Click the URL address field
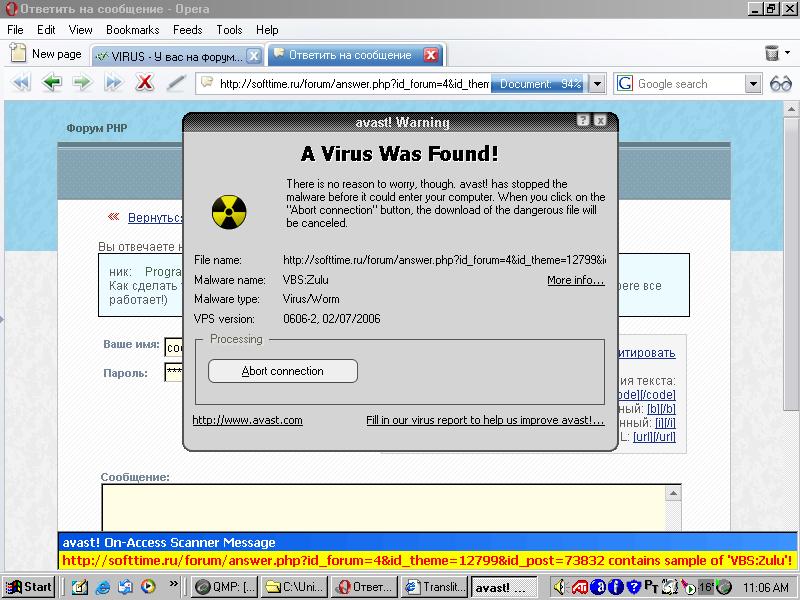The width and height of the screenshot is (800, 600). (354, 84)
